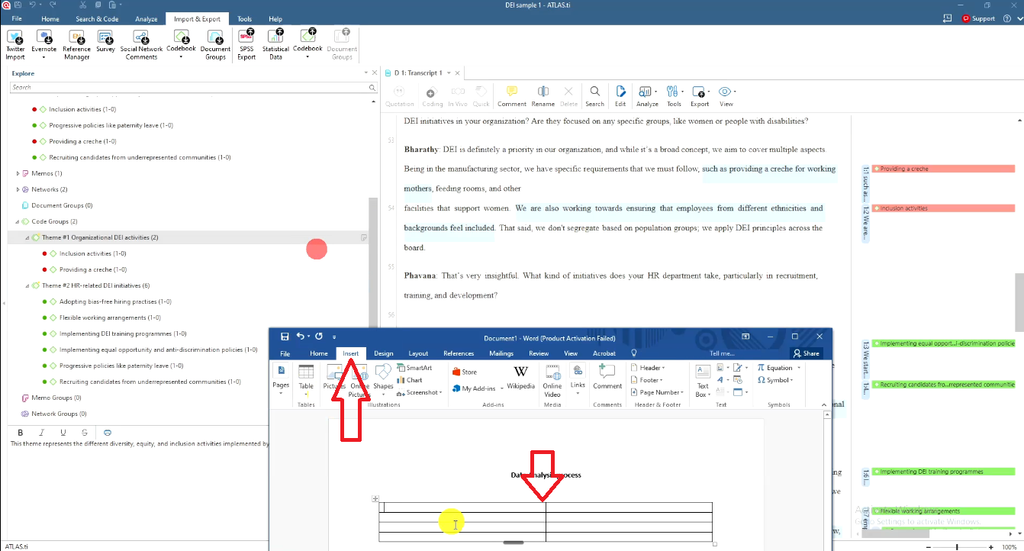
Task: Click the Word table move handle
Action: (376, 499)
